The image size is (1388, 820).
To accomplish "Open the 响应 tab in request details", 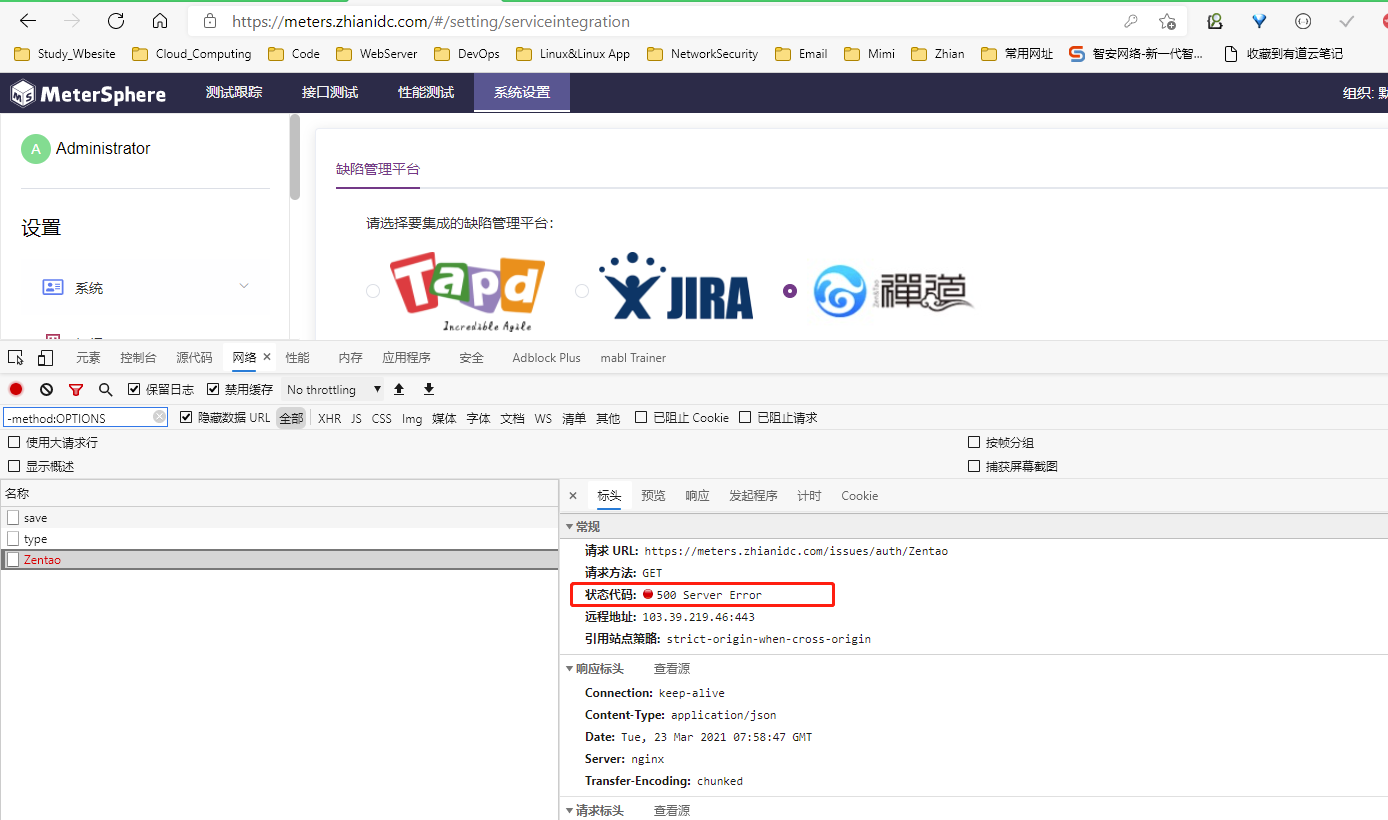I will point(696,495).
